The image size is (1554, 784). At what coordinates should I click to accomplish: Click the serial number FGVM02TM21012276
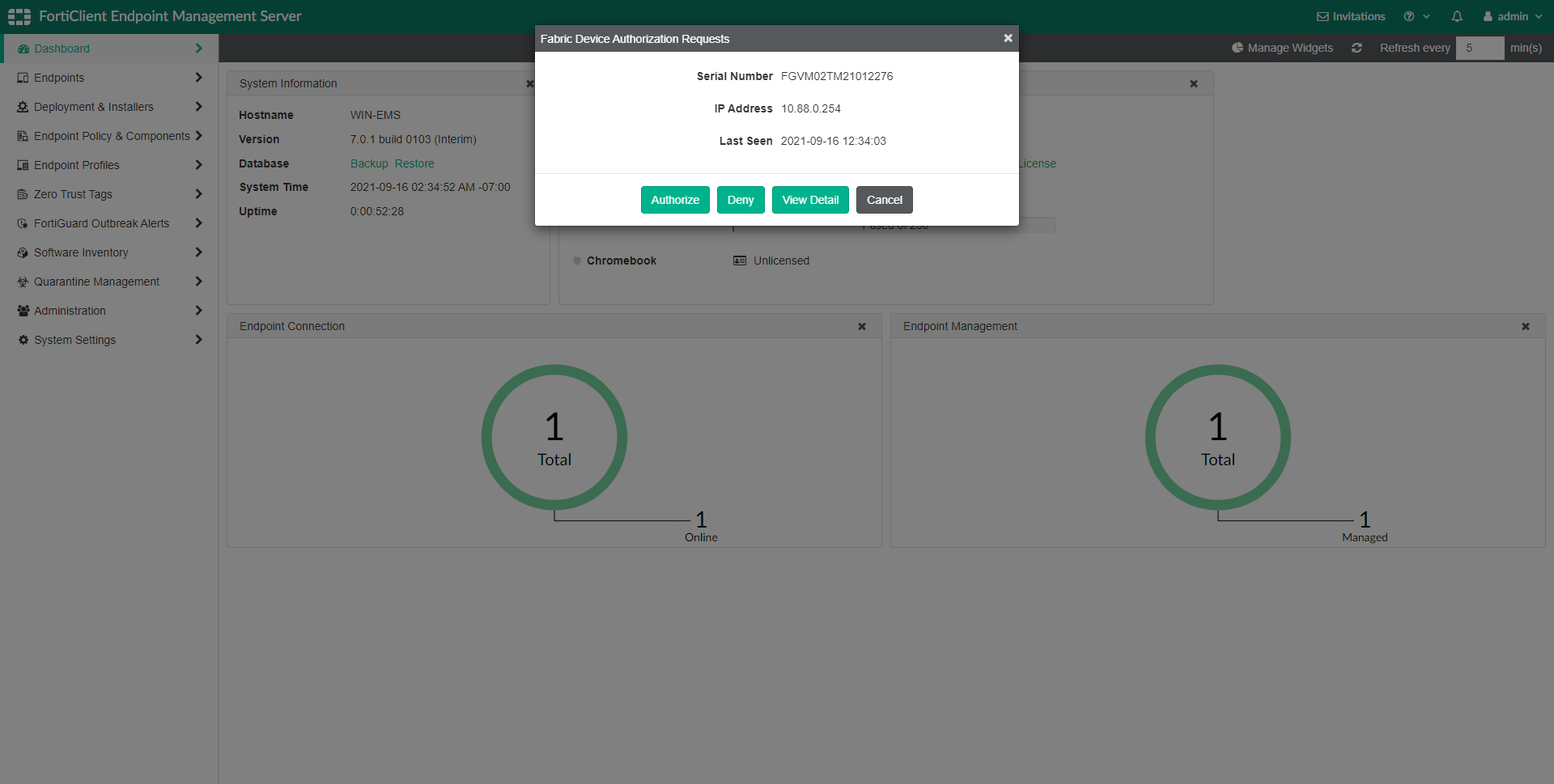coord(837,76)
